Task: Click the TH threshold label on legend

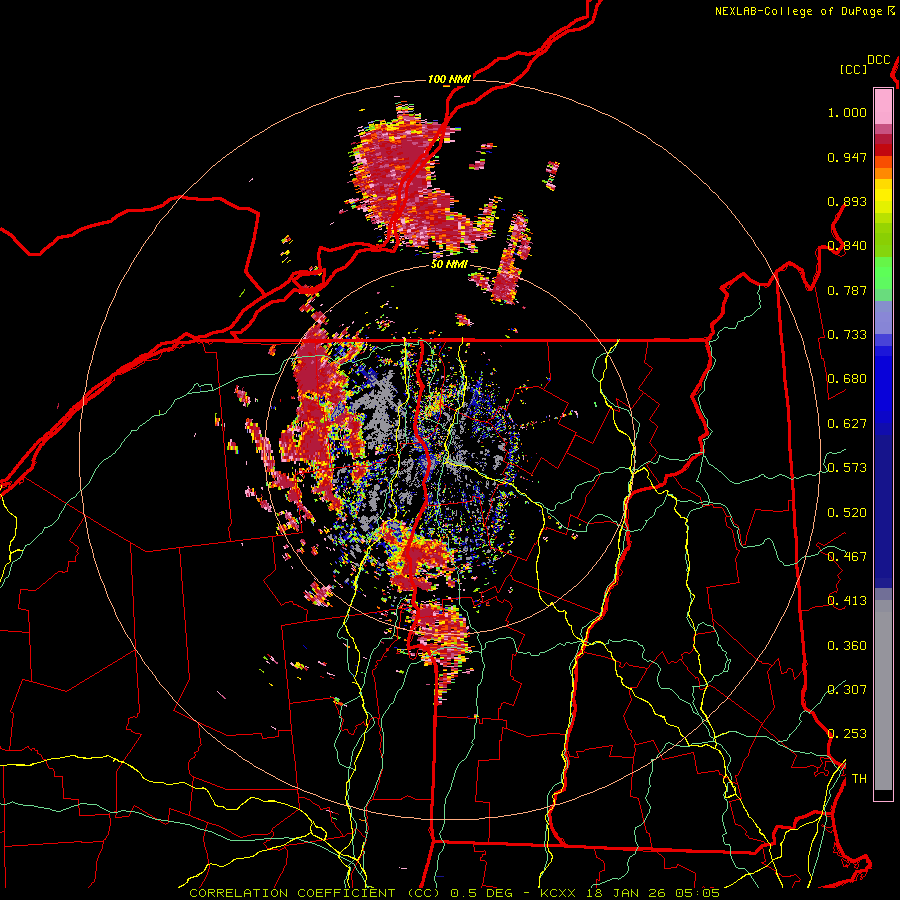Action: pyautogui.click(x=859, y=779)
